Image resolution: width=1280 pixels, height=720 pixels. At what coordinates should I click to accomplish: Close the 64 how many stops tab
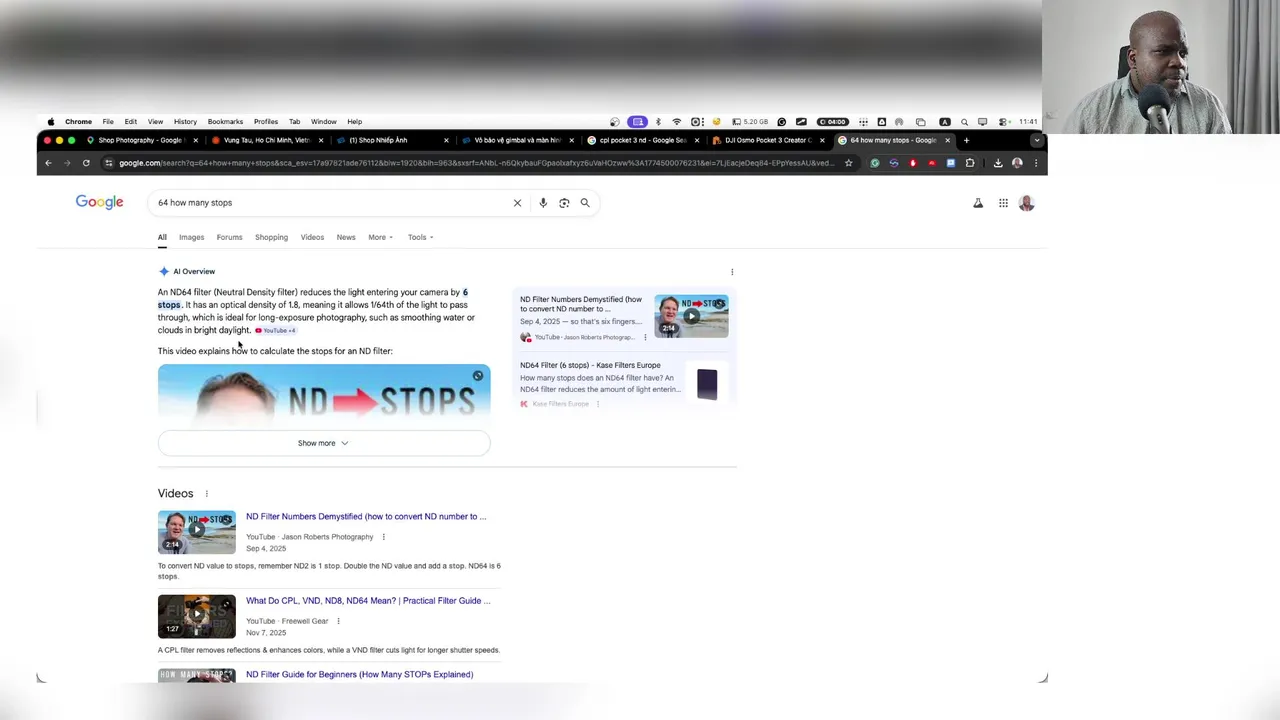coord(947,140)
